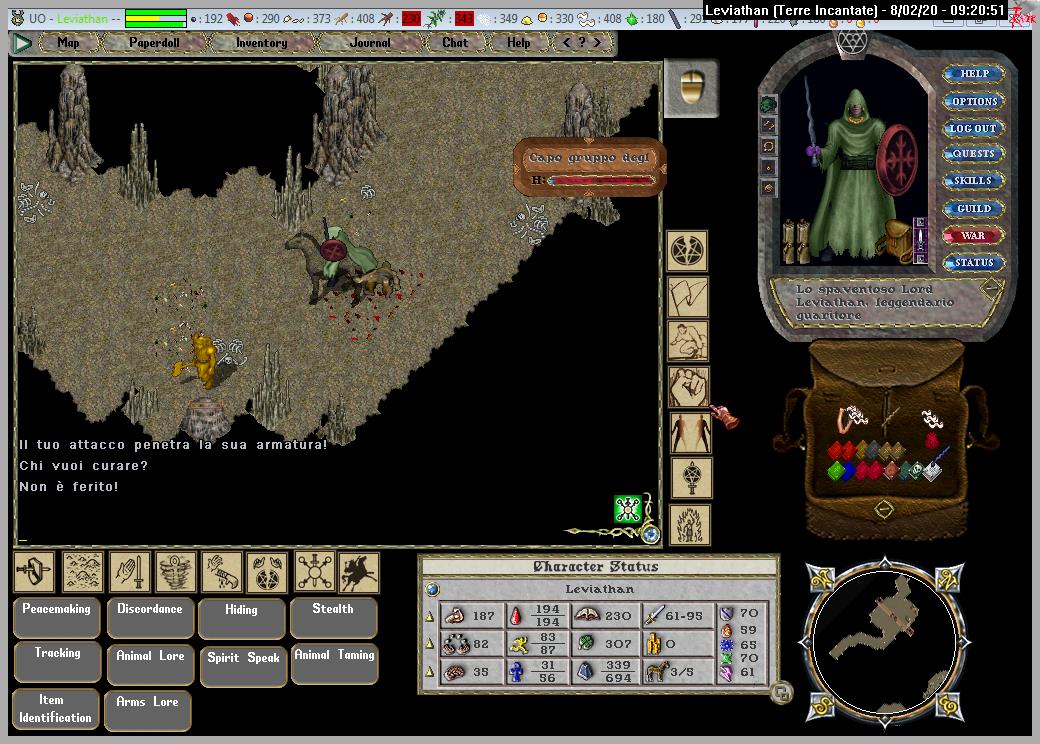The height and width of the screenshot is (744, 1040).
Task: Open the Map menu
Action: (x=68, y=42)
